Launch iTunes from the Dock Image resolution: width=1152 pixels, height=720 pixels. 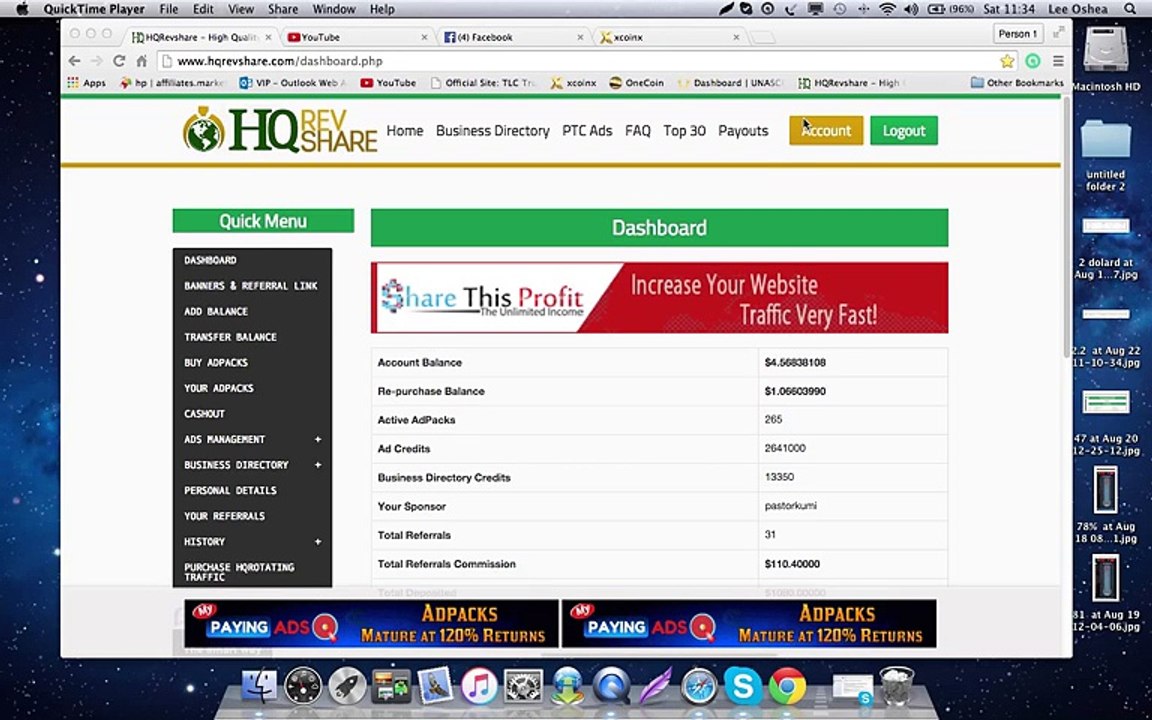pos(479,686)
